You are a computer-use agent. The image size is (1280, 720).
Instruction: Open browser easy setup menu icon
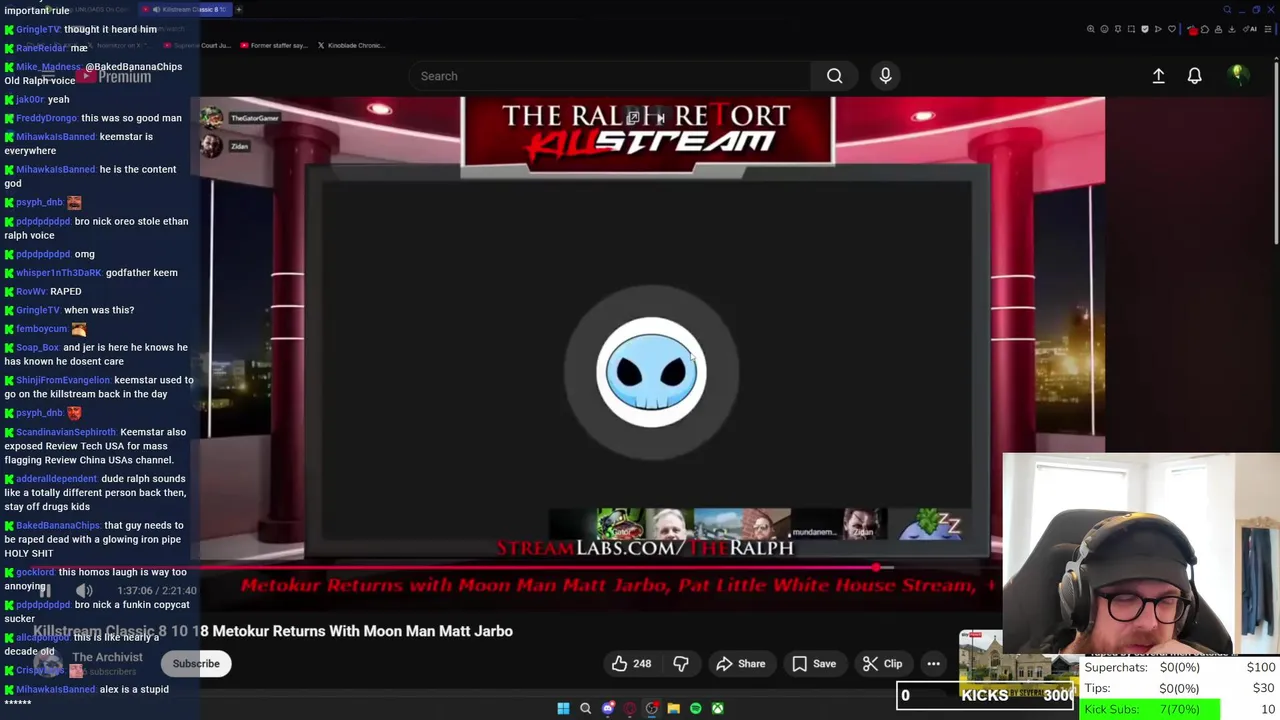pyautogui.click(x=1268, y=29)
